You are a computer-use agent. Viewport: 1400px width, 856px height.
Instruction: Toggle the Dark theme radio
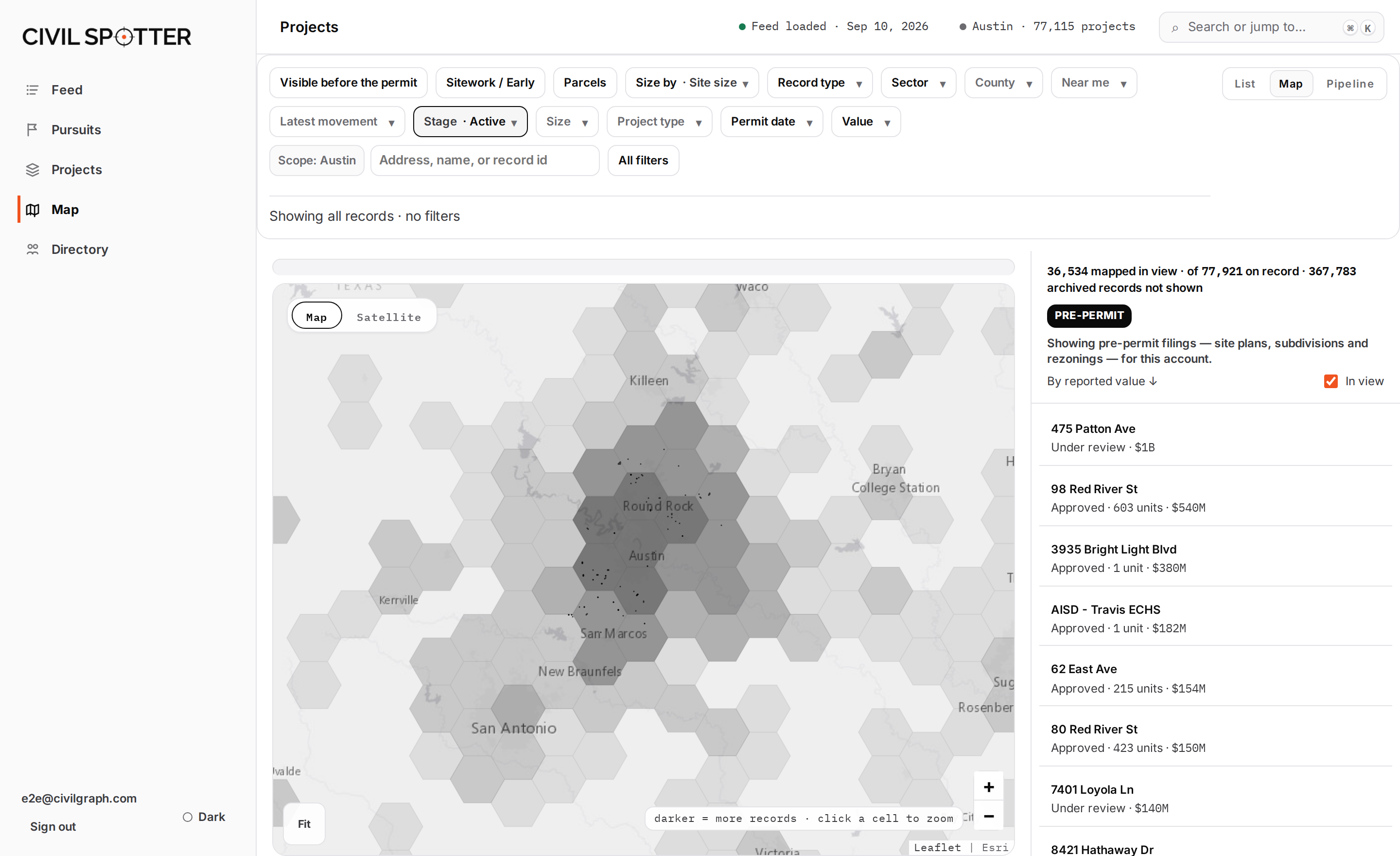click(x=188, y=817)
